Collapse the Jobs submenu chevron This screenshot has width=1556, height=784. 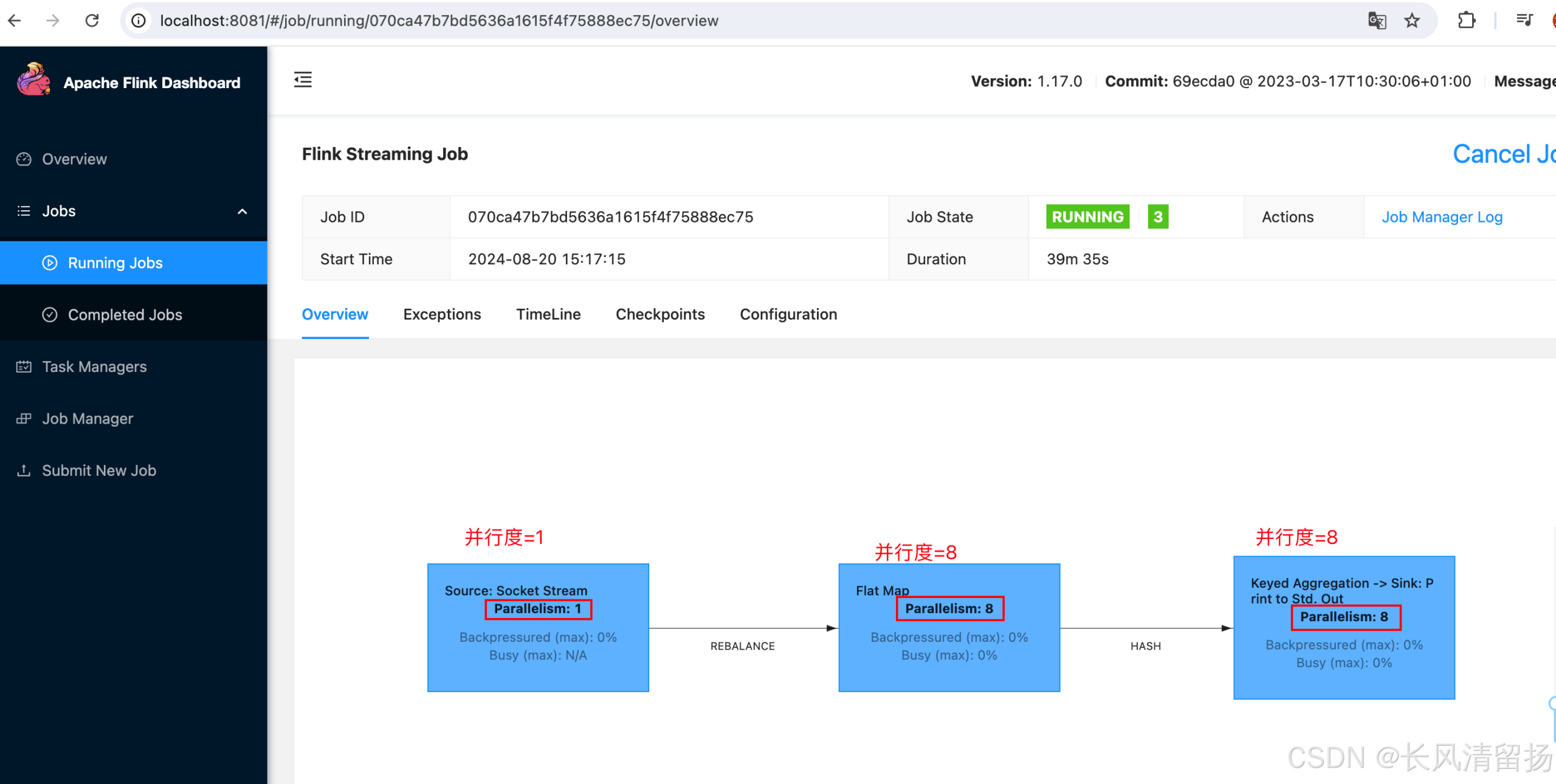[242, 211]
